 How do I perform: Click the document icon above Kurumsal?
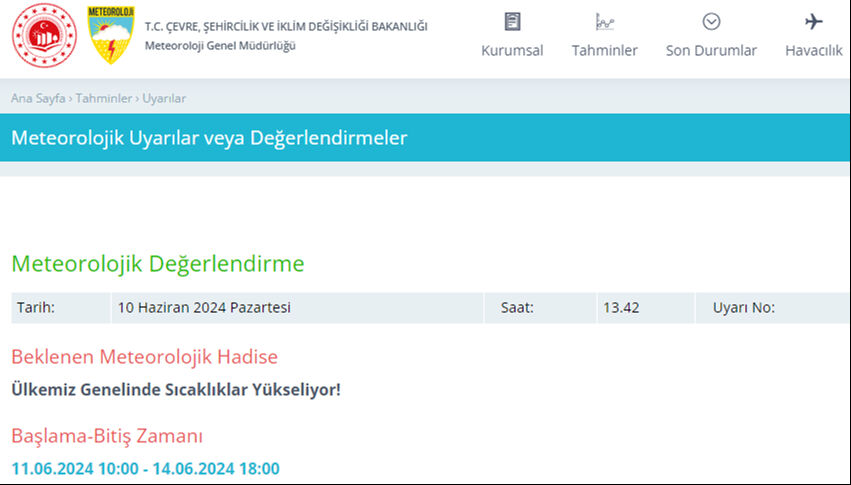click(x=512, y=21)
